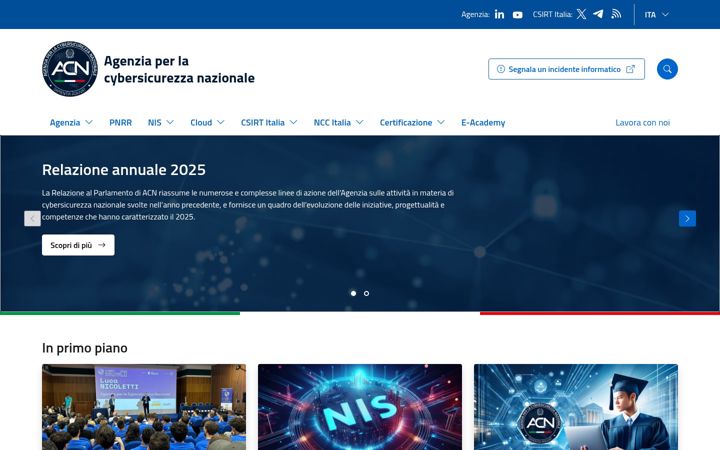Viewport: 720px width, 450px height.
Task: Open the Agenzia YouTube channel icon
Action: [x=518, y=15]
